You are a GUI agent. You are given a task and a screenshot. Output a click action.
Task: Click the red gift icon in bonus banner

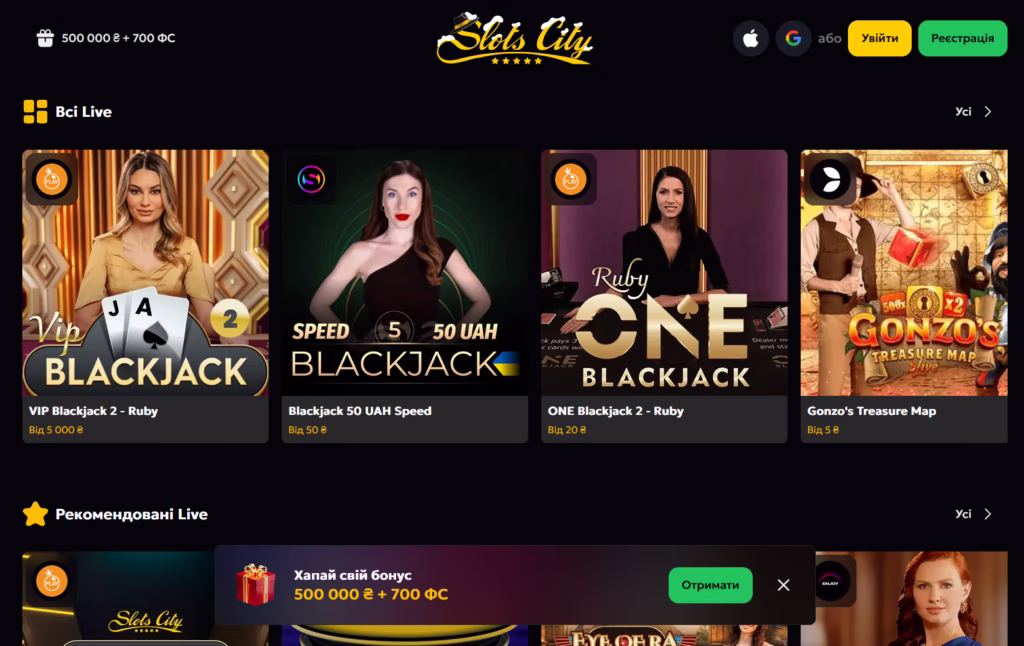(255, 585)
